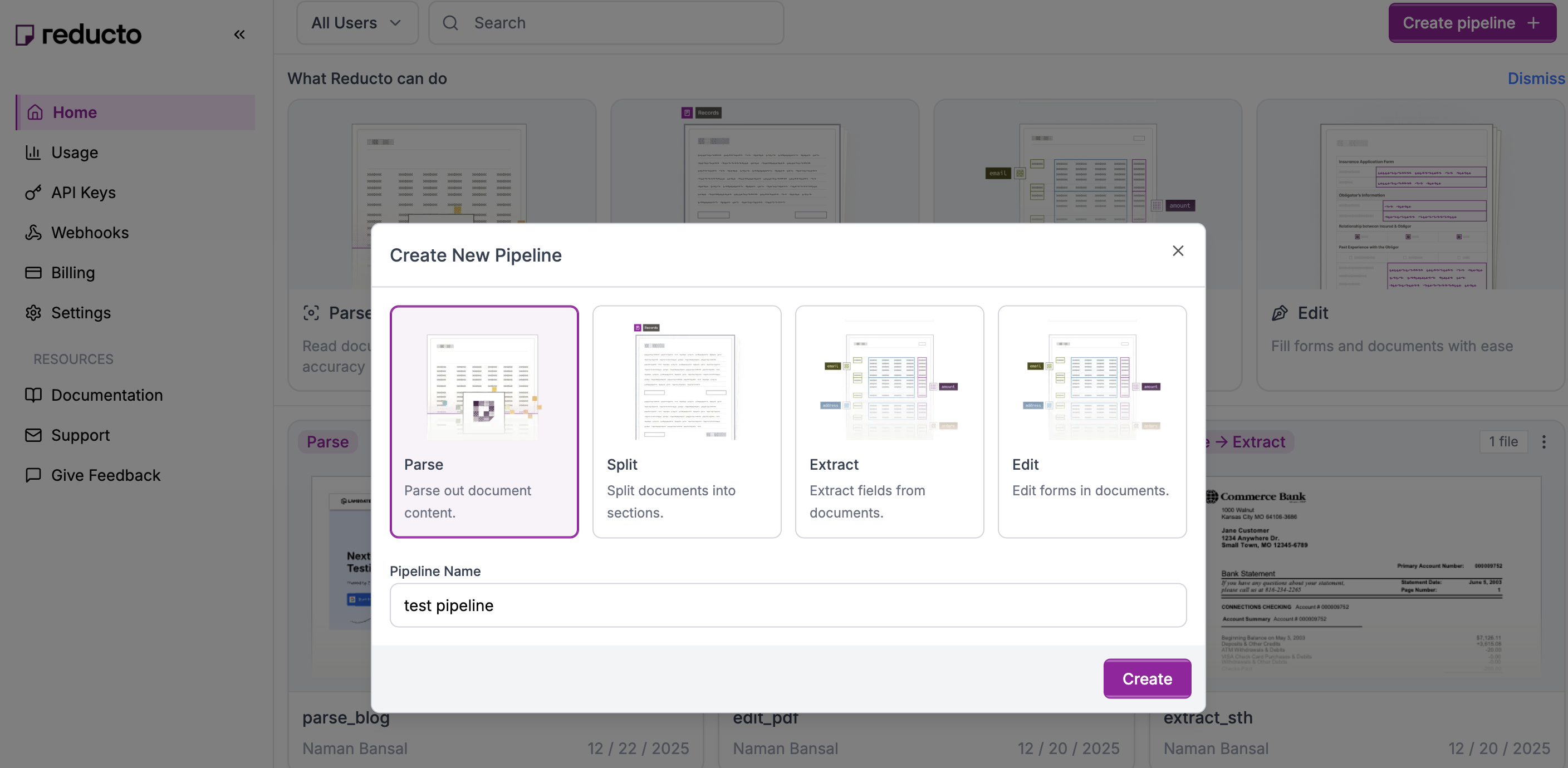This screenshot has height=768, width=1568.
Task: Select the Split pipeline type card
Action: click(x=686, y=421)
